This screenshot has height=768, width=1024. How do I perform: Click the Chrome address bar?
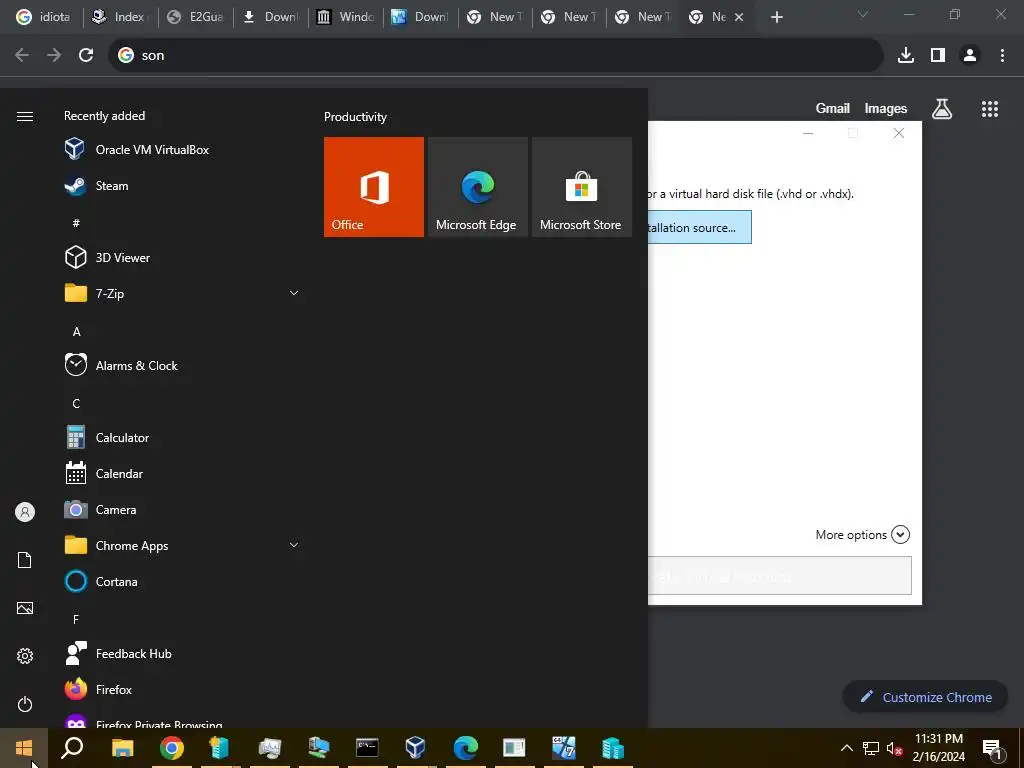(x=496, y=56)
